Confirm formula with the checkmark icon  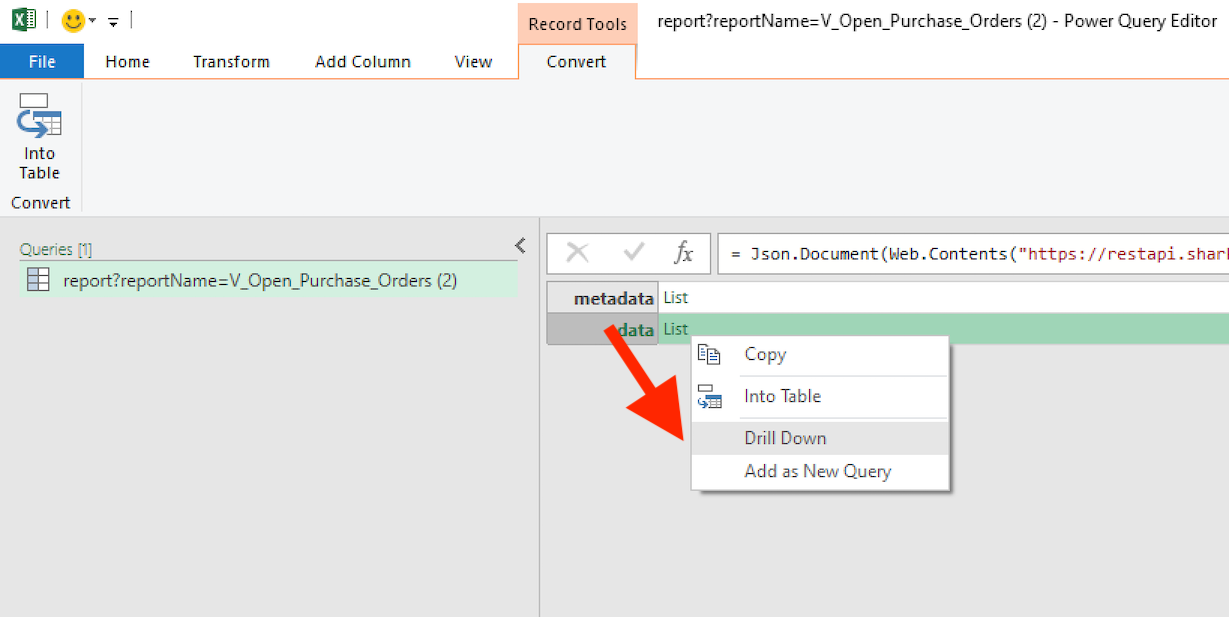pyautogui.click(x=633, y=253)
